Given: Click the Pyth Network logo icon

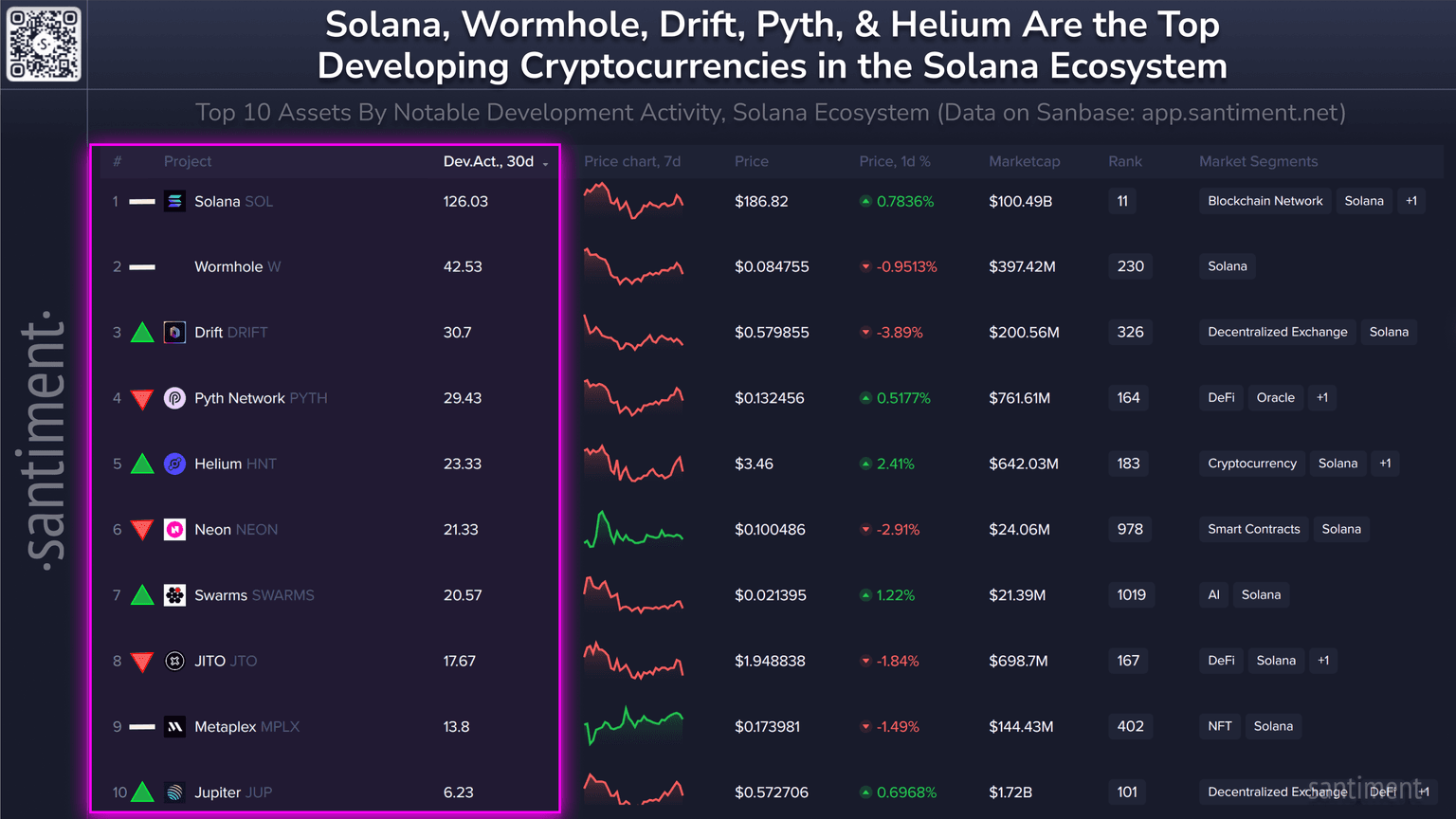Looking at the screenshot, I should (x=174, y=398).
